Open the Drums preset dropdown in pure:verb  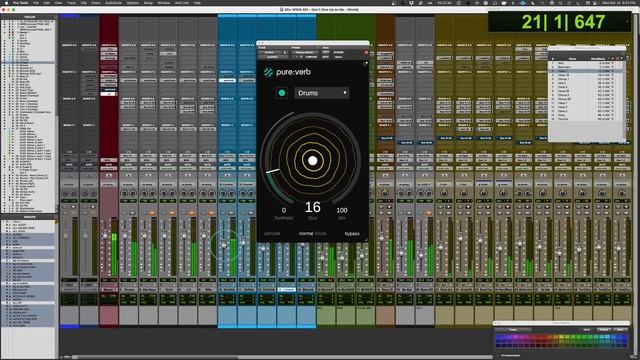point(322,93)
